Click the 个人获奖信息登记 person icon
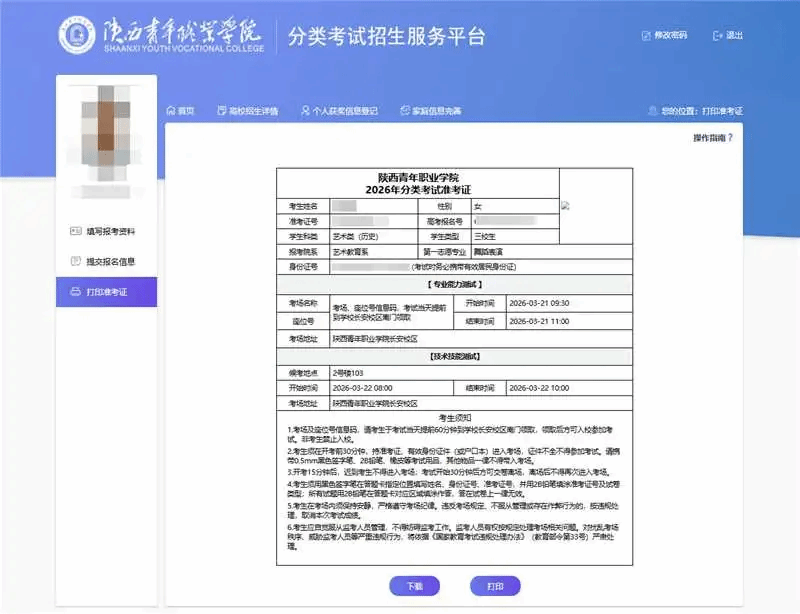Screen dimensions: 800x614 click(x=304, y=110)
